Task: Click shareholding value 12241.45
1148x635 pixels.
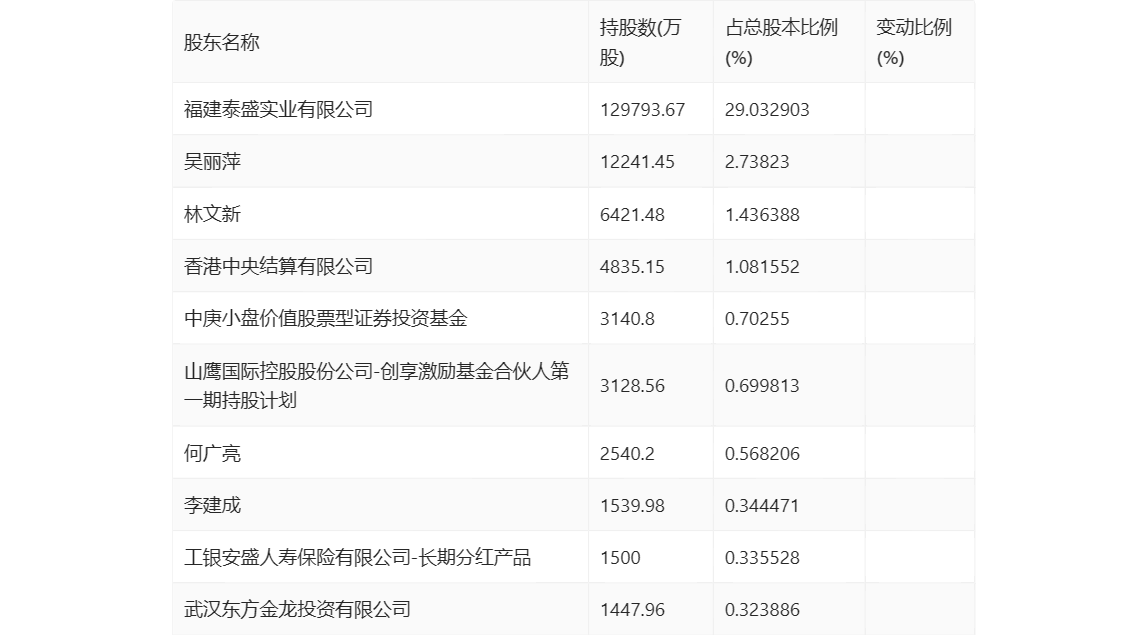Action: (x=637, y=162)
